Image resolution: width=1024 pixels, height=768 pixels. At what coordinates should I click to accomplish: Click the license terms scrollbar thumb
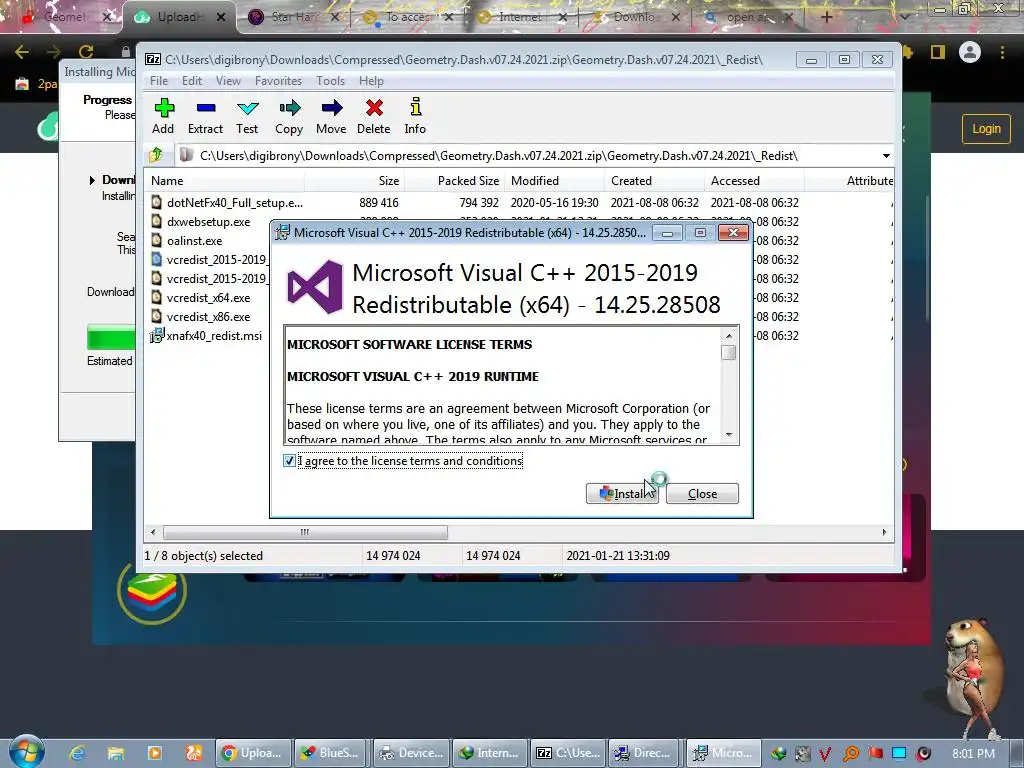coord(729,353)
